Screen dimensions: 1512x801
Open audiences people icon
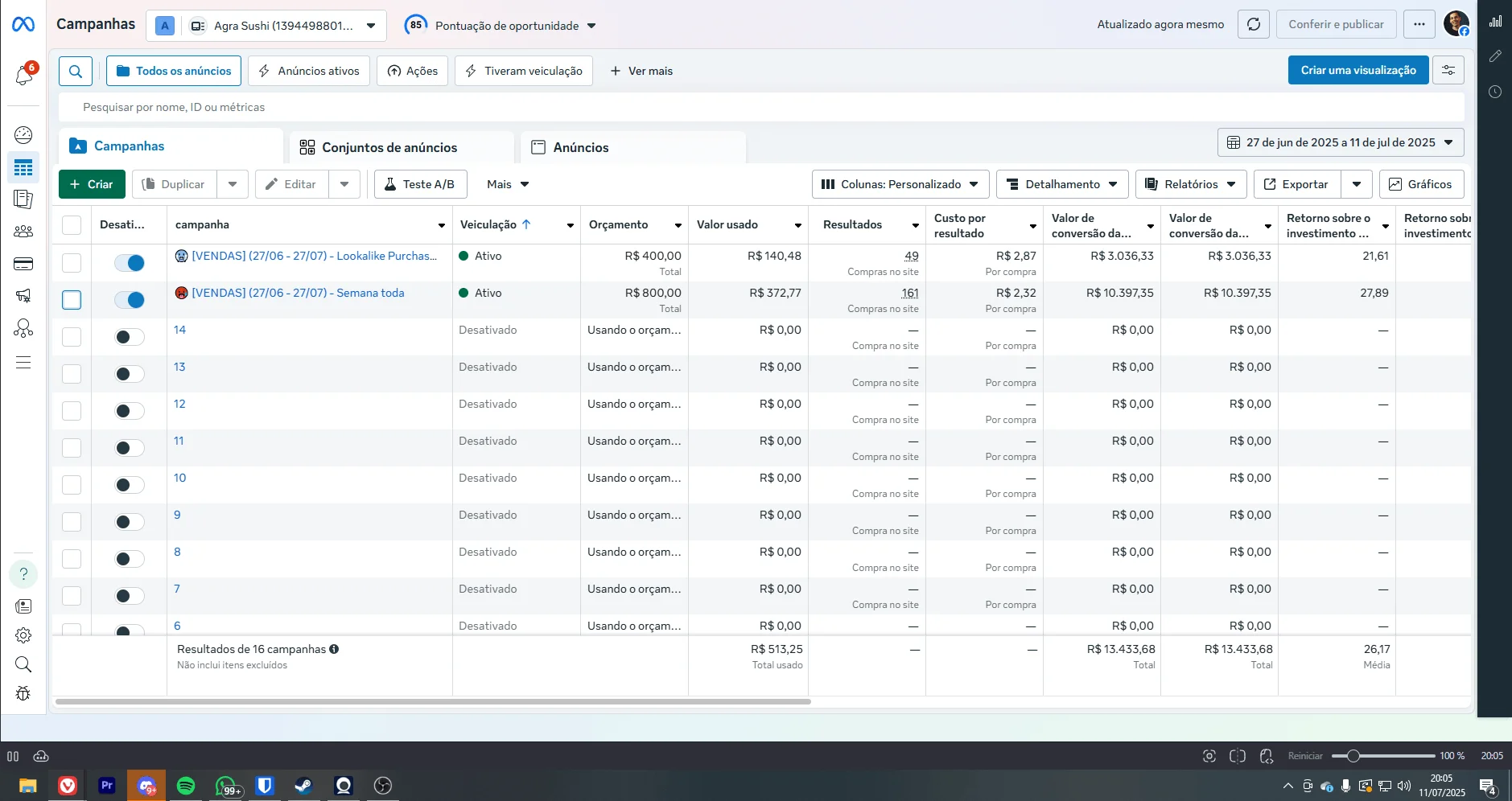(23, 232)
